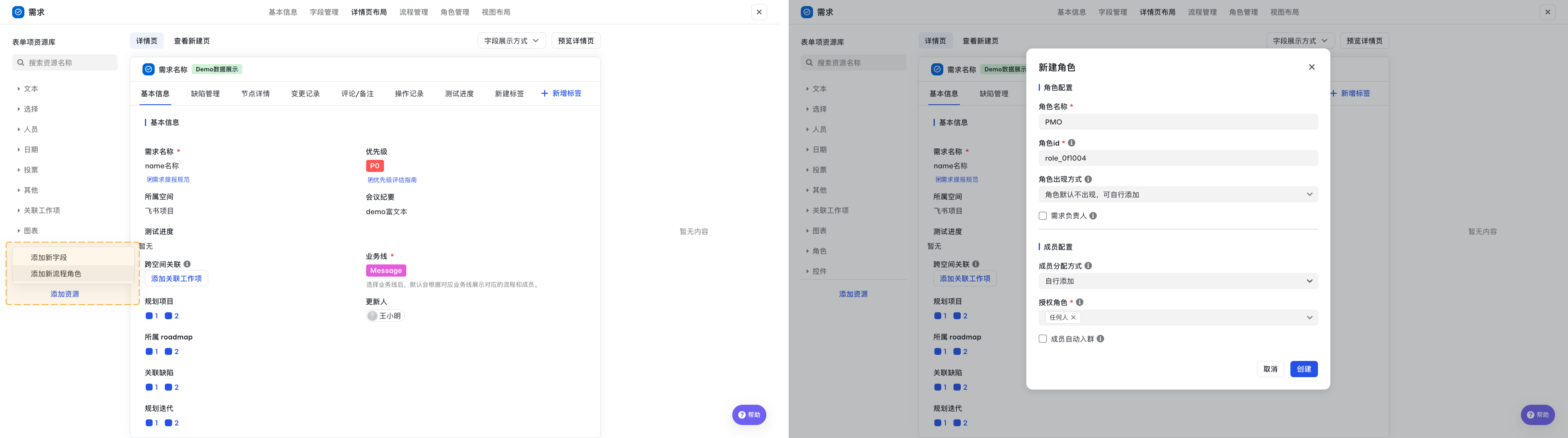Close the 新建角色 dialog with the X icon

1312,67
